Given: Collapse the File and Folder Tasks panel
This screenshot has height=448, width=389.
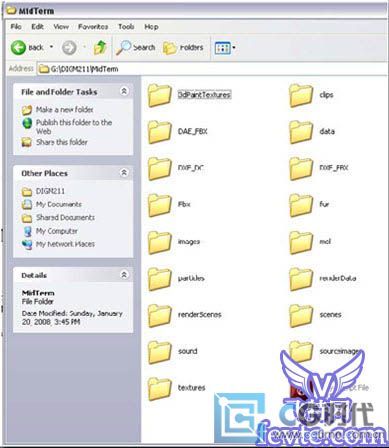Looking at the screenshot, I should (124, 91).
